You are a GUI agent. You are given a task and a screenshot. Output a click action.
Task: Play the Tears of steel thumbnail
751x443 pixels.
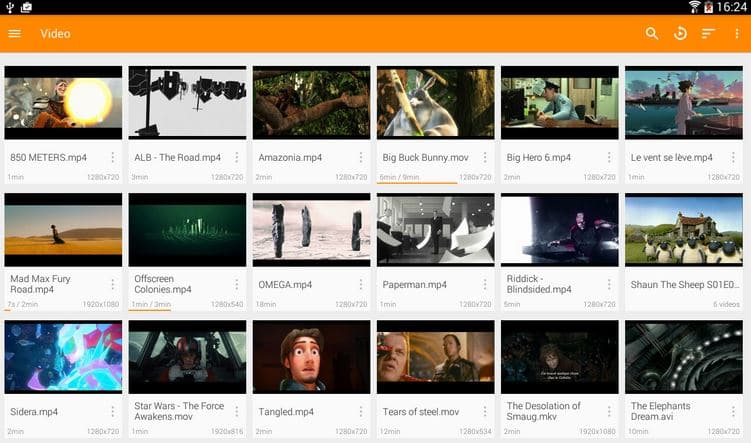435,357
